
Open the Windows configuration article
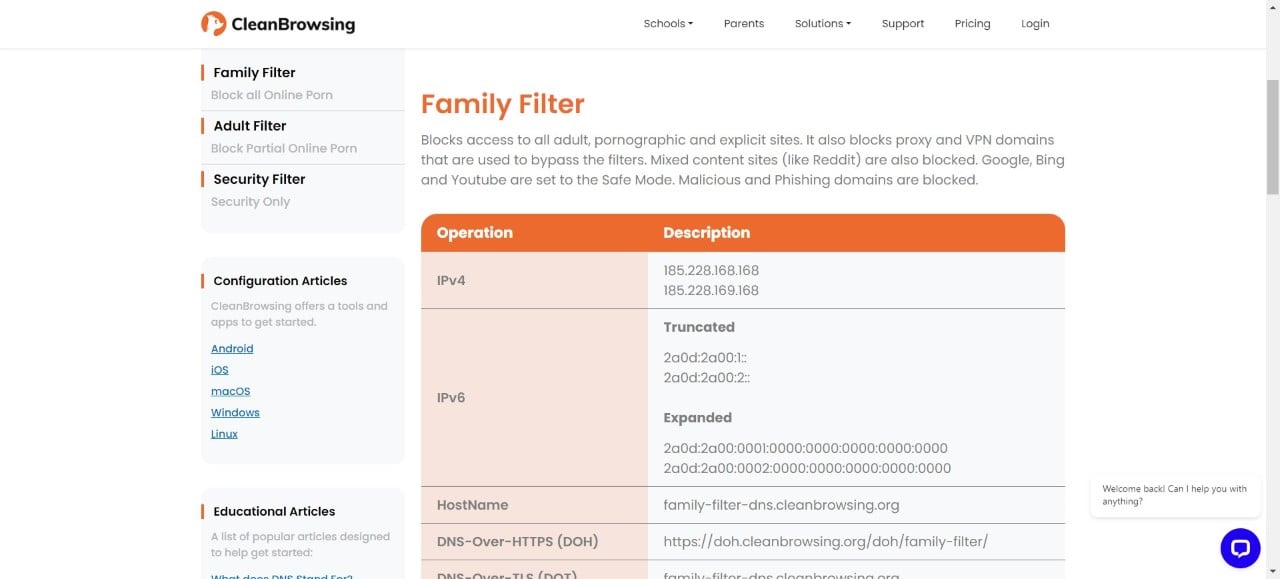pyautogui.click(x=235, y=413)
